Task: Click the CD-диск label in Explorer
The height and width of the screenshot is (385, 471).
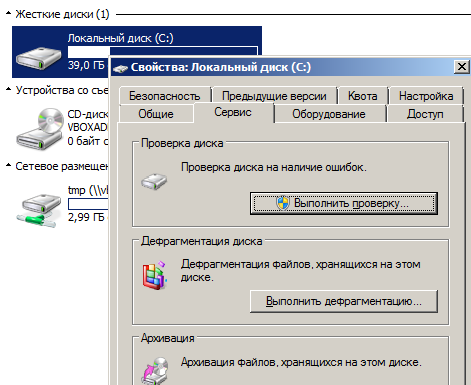Action: [x=88, y=114]
